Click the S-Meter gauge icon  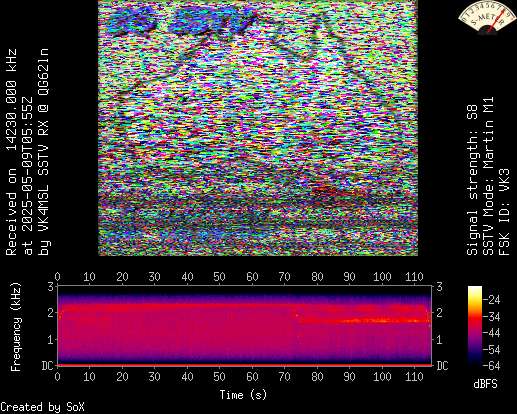[x=487, y=17]
